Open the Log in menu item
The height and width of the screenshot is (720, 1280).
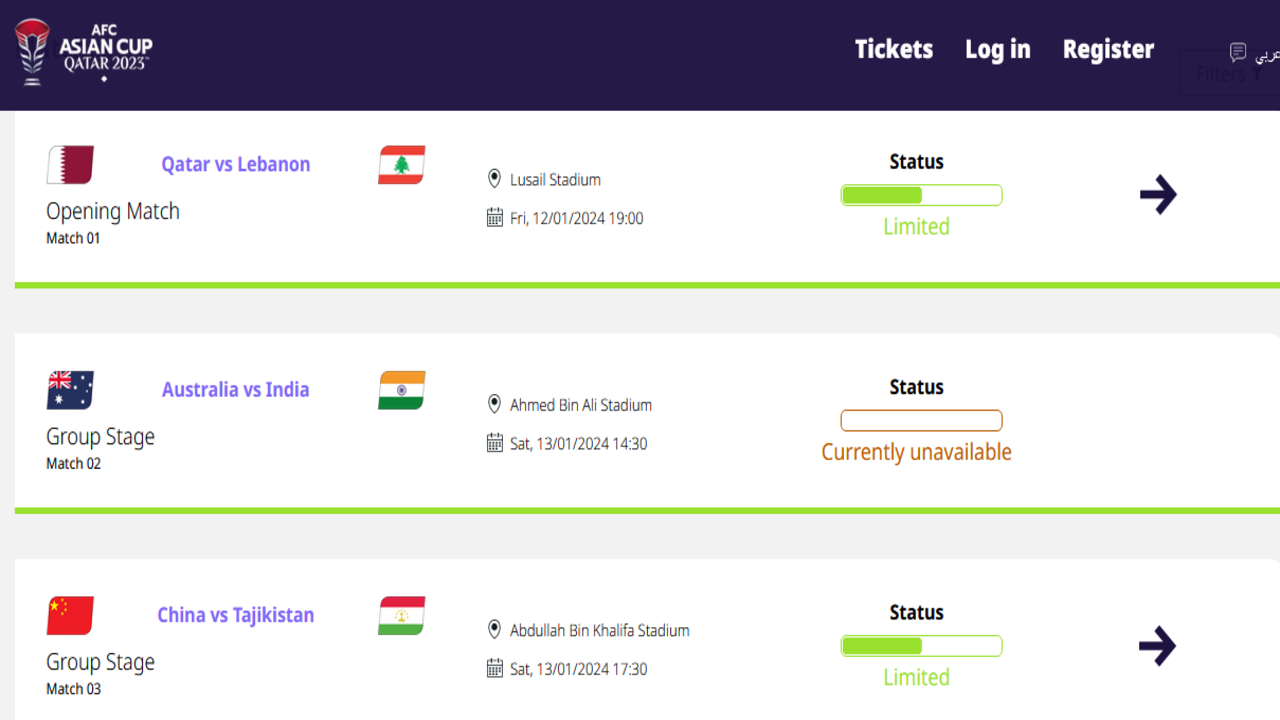[997, 50]
